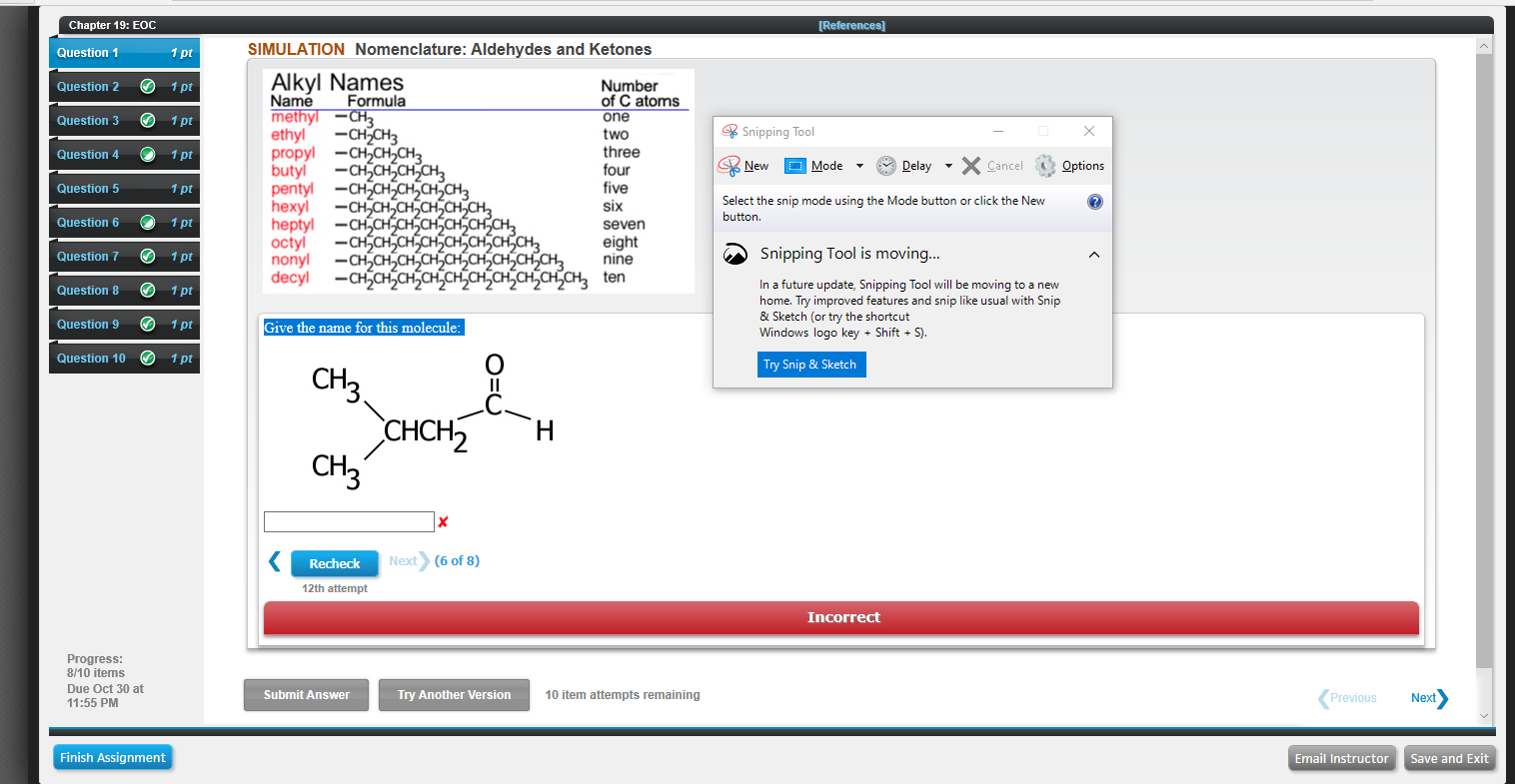Click the blue help icon in Snipping Tool
The width and height of the screenshot is (1515, 784).
pos(1094,202)
